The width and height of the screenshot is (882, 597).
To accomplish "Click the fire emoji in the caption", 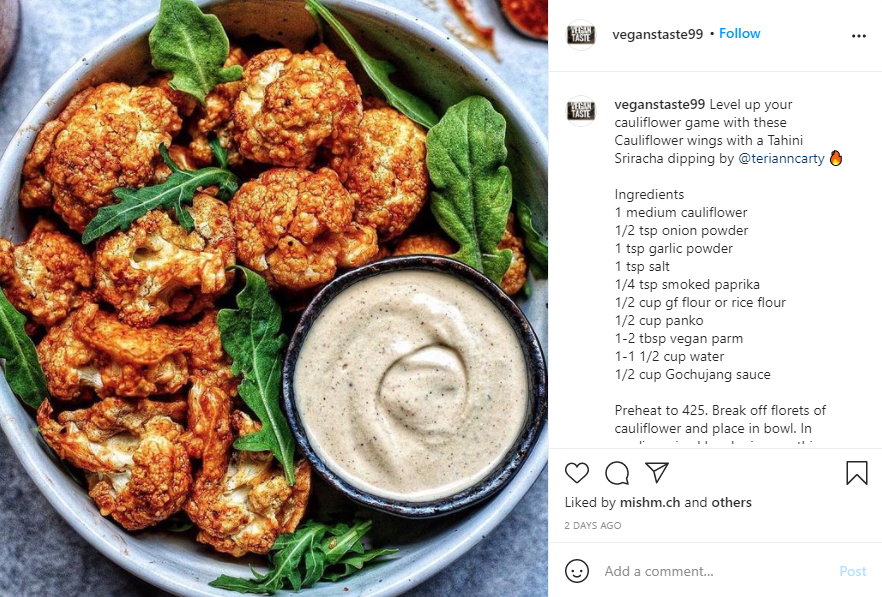I will point(836,158).
